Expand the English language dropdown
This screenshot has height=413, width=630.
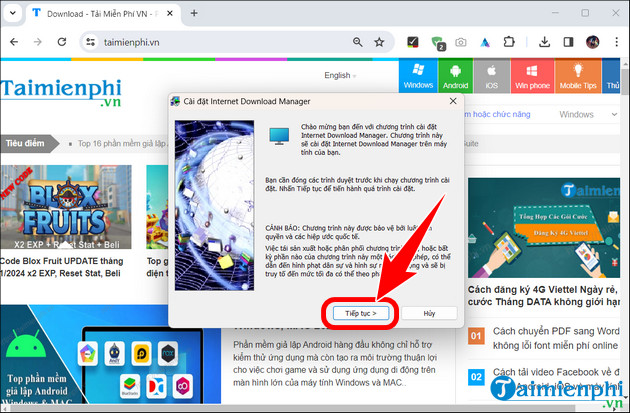coord(340,76)
